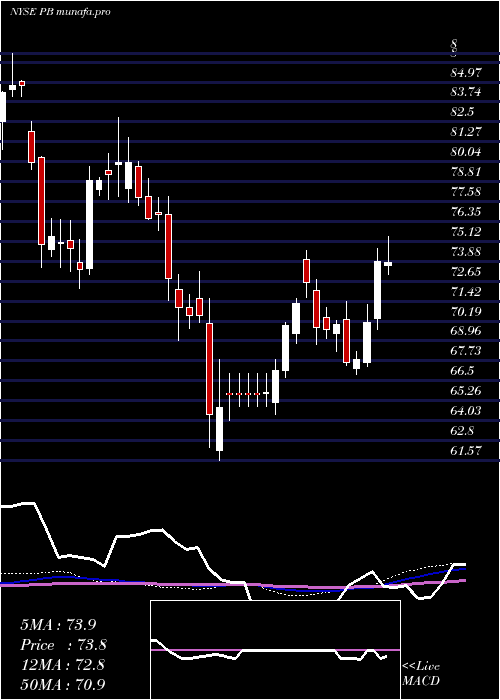Image resolution: width=500 pixels, height=700 pixels.
Task: Click inside the MACD inset chart box
Action: click(x=275, y=650)
